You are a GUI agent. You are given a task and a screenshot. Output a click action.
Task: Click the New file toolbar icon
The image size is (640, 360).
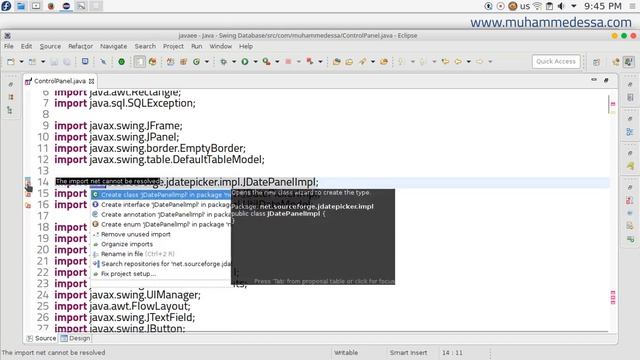click(11, 62)
